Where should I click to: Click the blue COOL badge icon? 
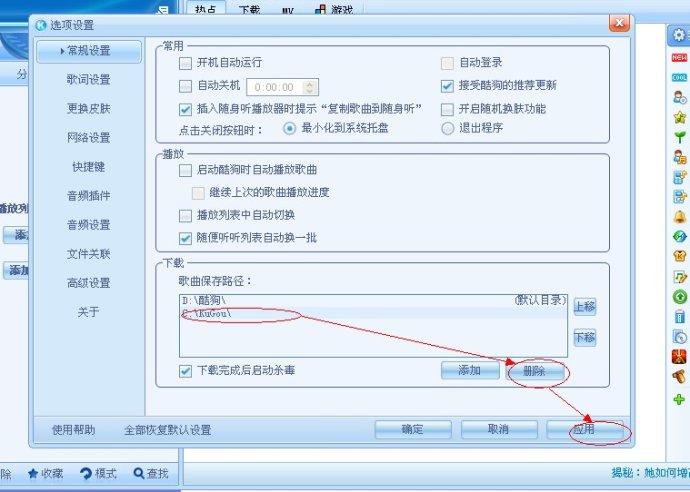679,77
